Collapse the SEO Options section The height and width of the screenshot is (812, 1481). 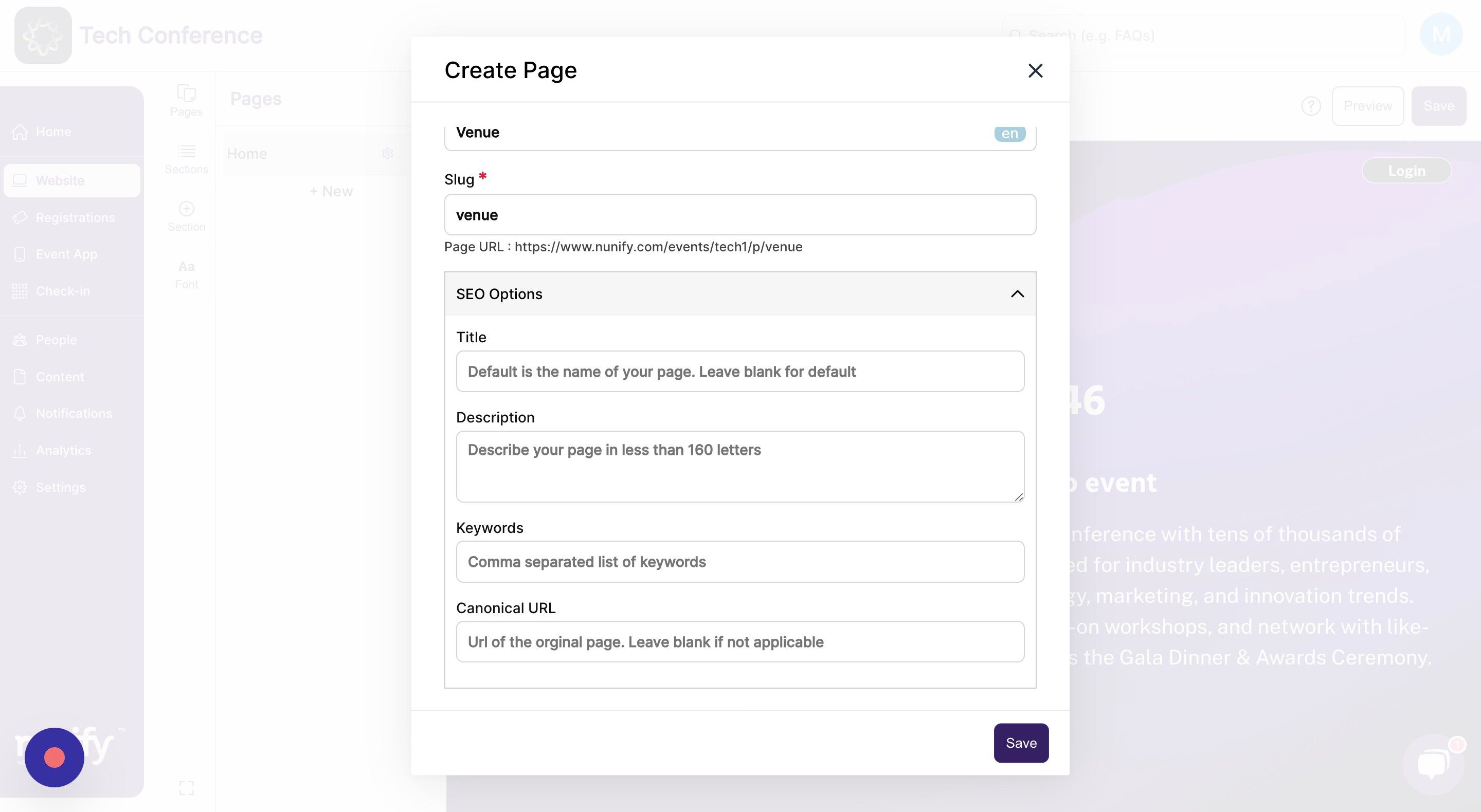[x=1017, y=294]
